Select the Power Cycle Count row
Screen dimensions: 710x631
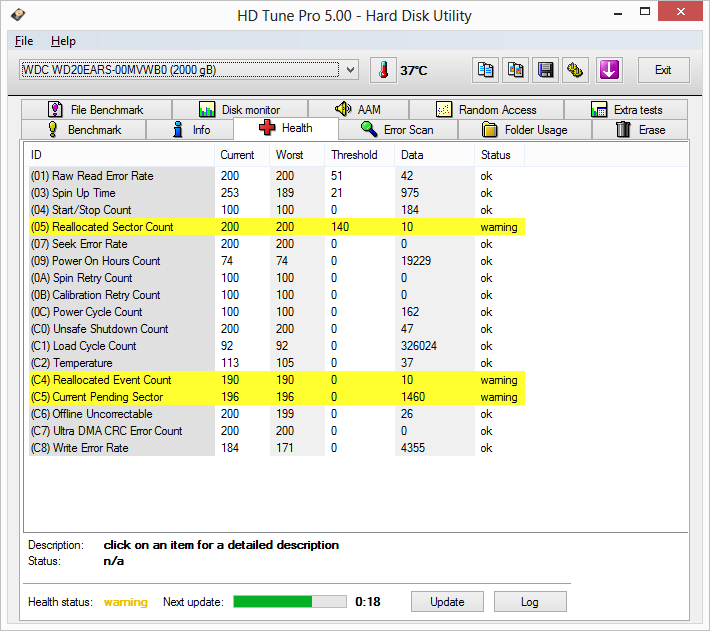(277, 312)
